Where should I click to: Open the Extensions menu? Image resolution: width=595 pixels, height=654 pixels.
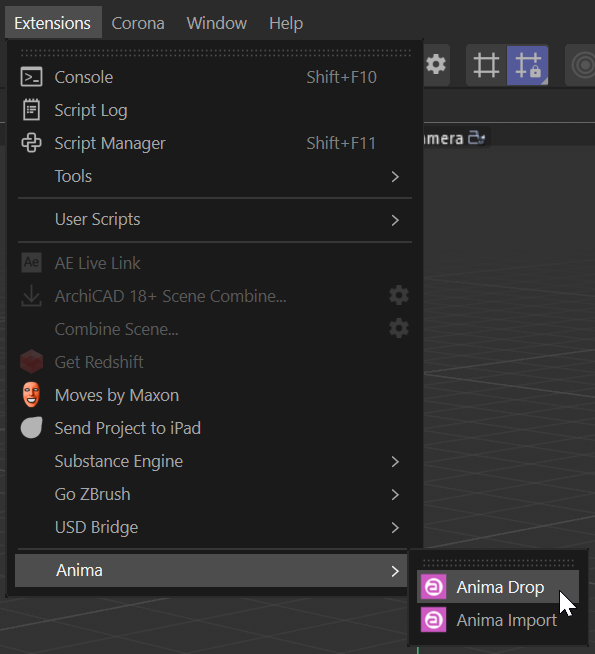pyautogui.click(x=53, y=23)
